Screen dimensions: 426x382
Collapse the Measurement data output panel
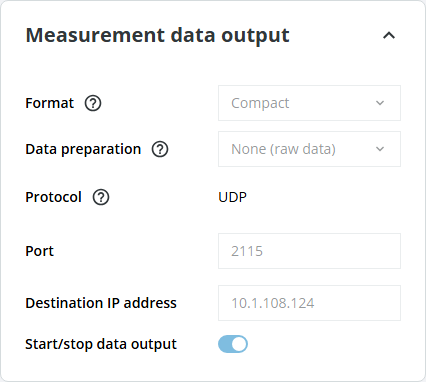(389, 35)
